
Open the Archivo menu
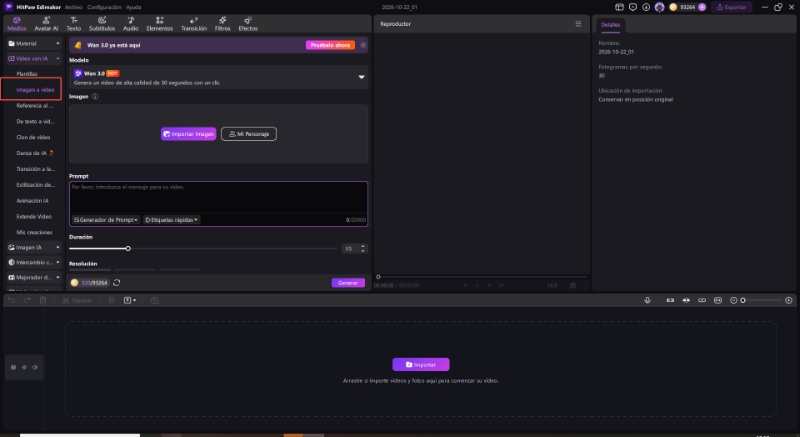(x=73, y=7)
